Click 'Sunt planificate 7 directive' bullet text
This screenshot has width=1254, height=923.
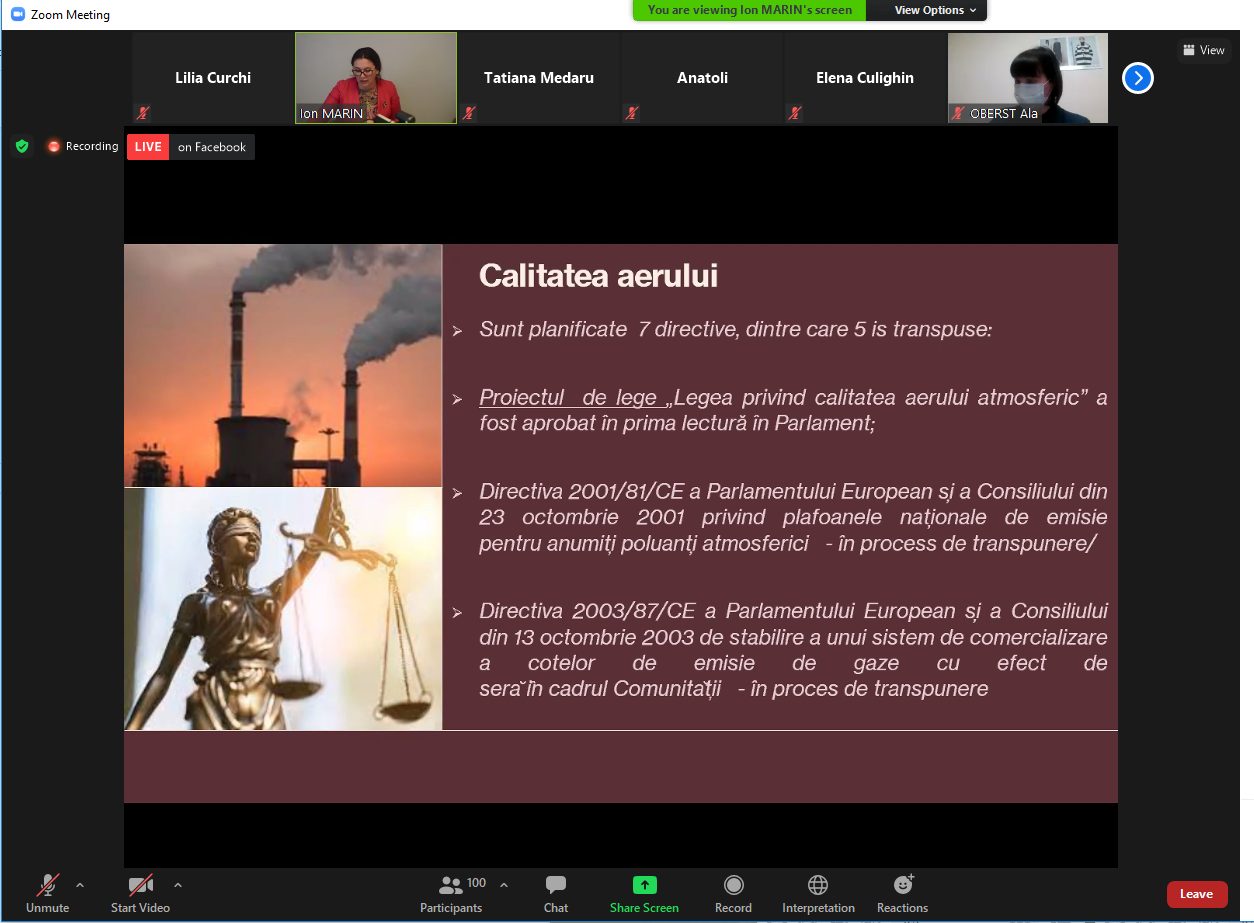tap(735, 329)
